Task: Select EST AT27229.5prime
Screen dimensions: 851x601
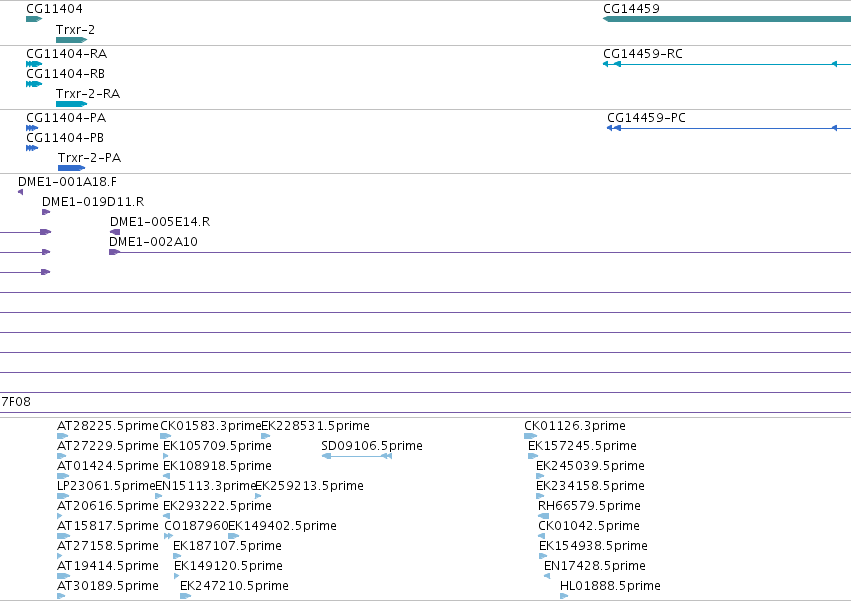Action: (x=107, y=446)
